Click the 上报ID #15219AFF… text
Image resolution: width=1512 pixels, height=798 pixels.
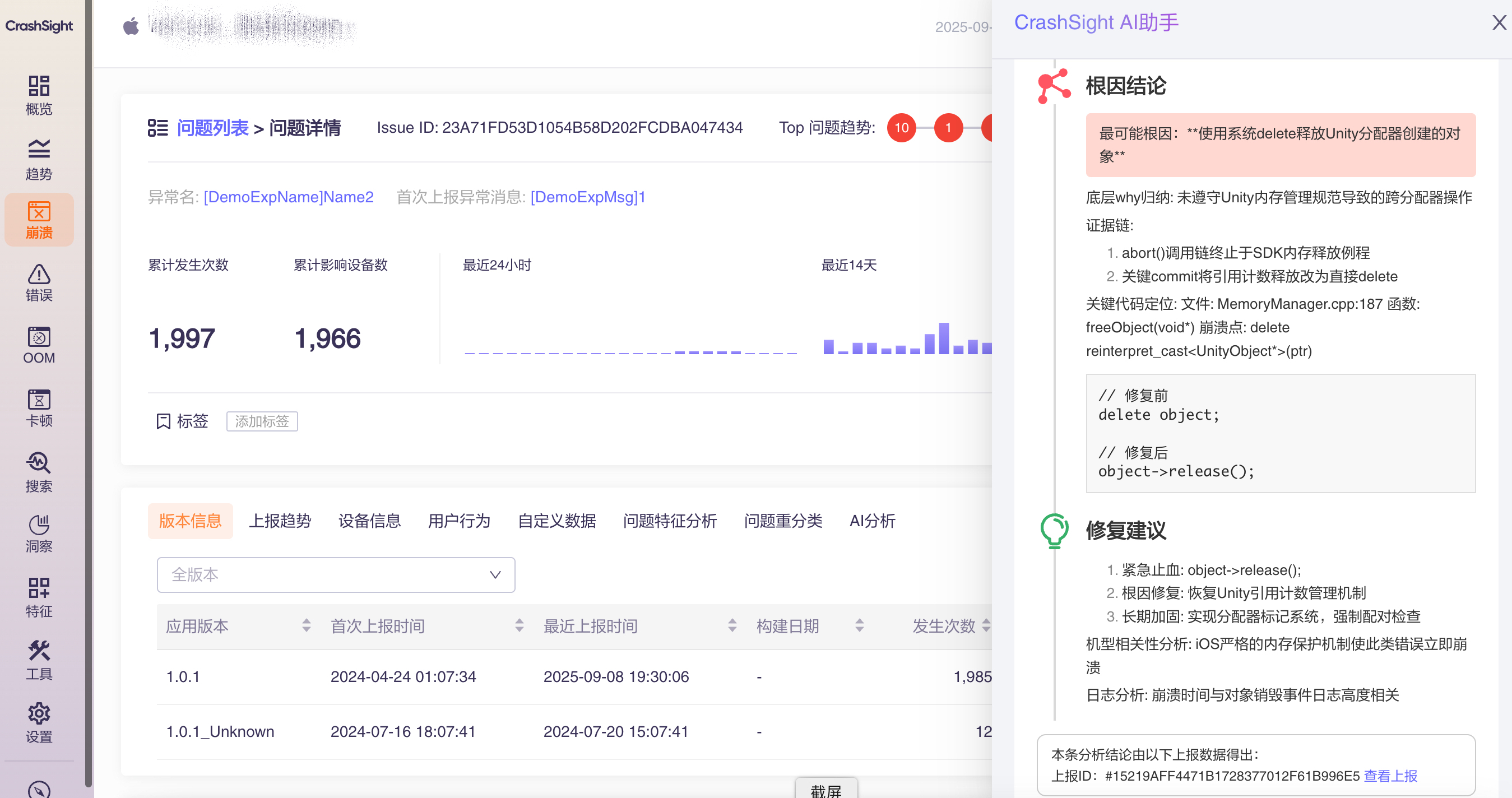(1205, 776)
